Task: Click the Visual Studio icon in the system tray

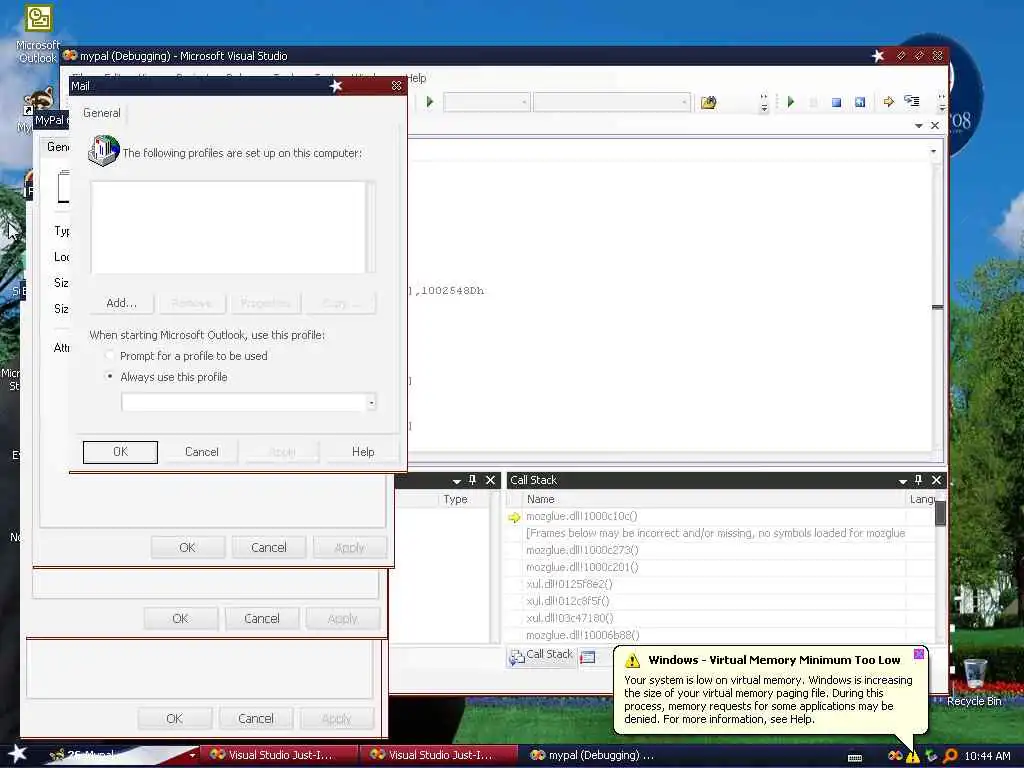Action: [x=895, y=756]
